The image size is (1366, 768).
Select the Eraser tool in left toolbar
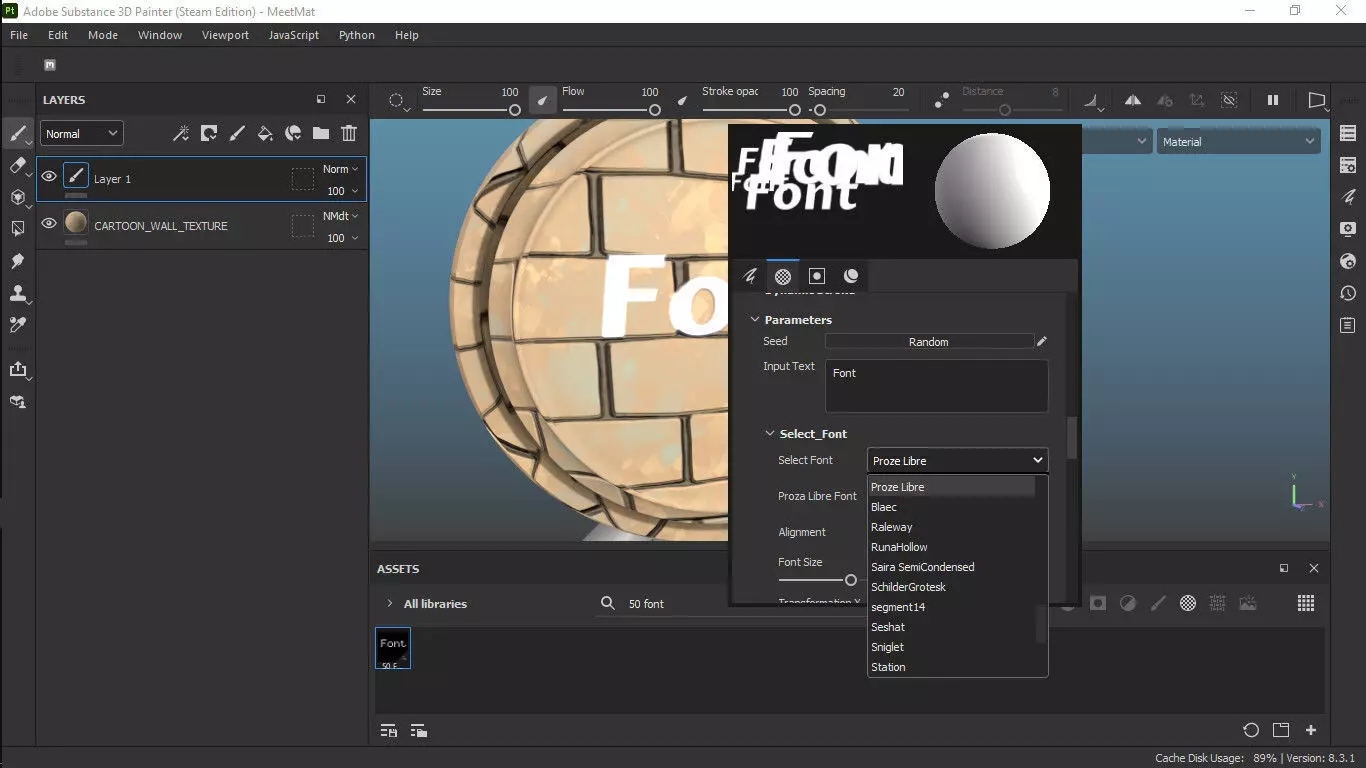point(17,165)
